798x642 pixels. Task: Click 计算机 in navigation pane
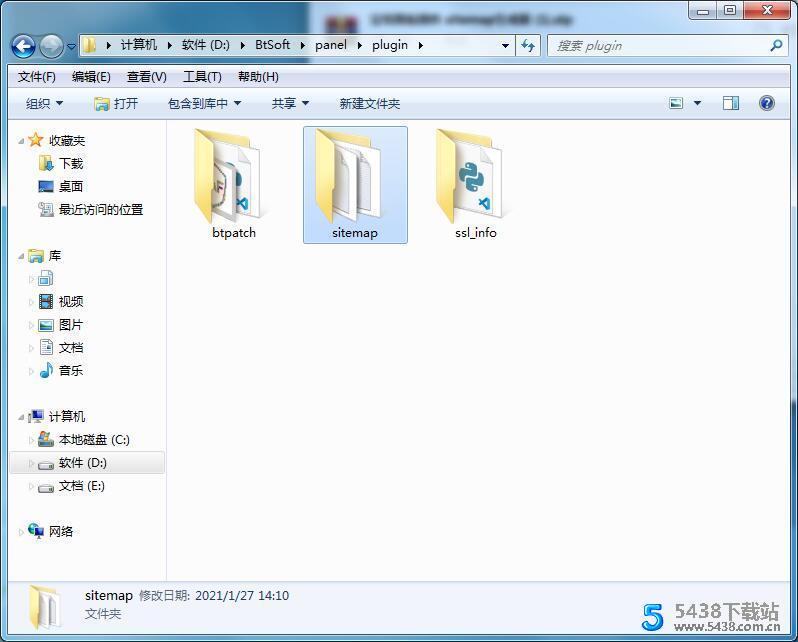(67, 416)
